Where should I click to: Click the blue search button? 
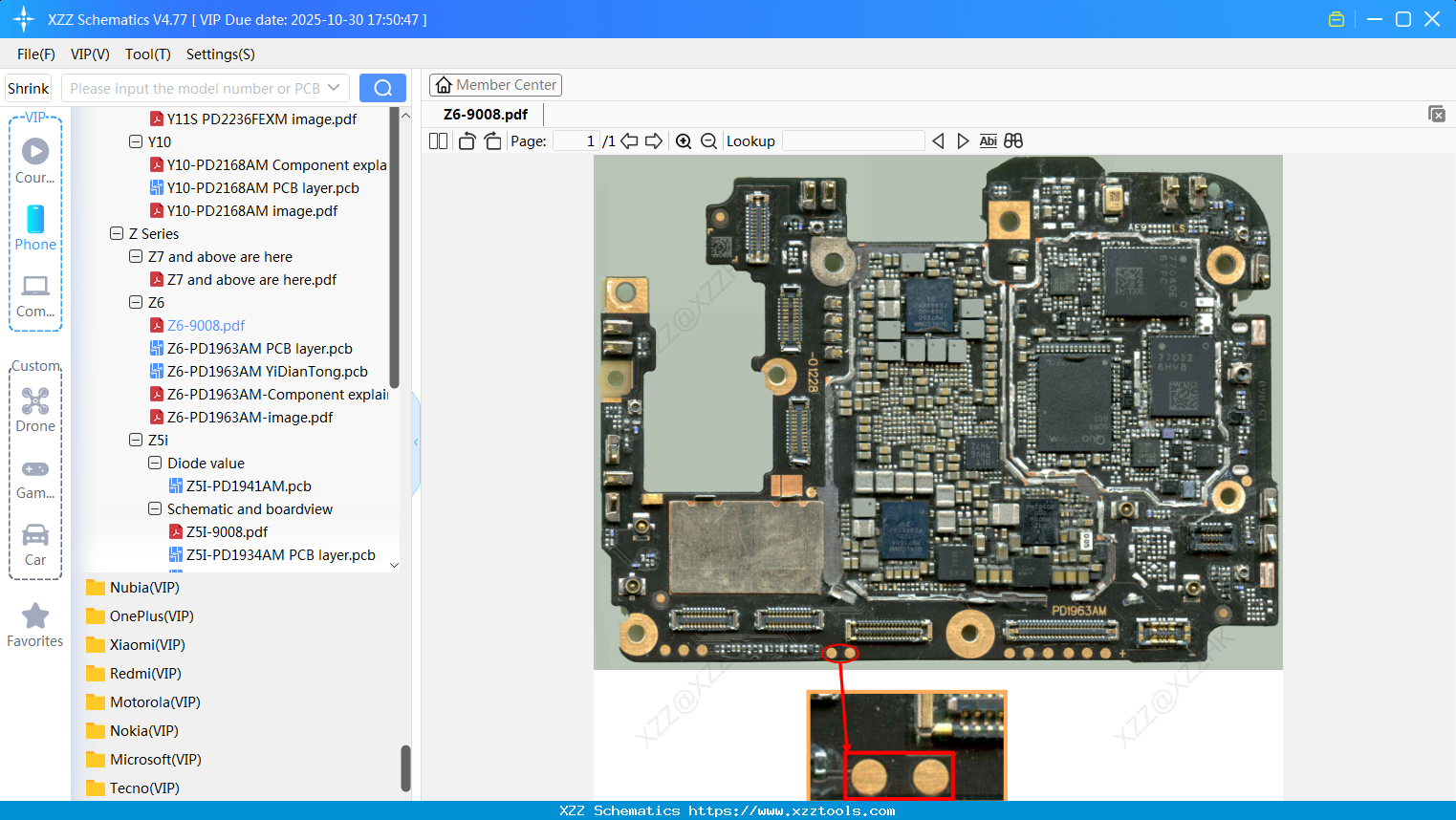click(382, 88)
